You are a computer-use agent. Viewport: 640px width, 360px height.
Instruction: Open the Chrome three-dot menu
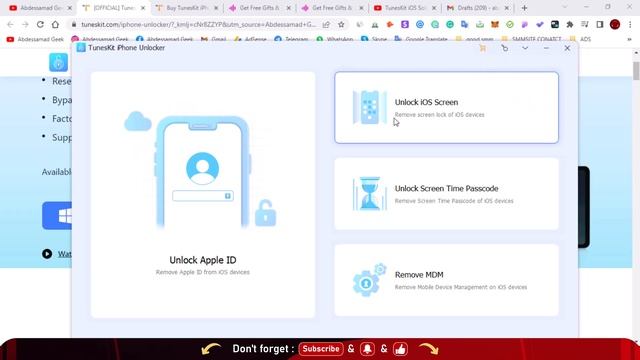coord(630,24)
